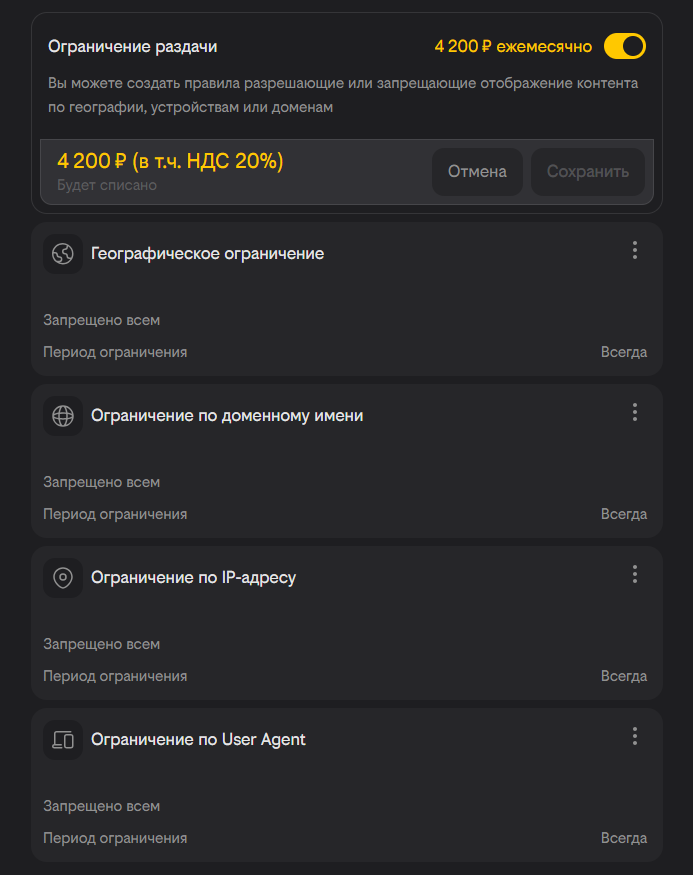Toggle off Ограничение раздачи switch
The image size is (693, 875).
625,46
